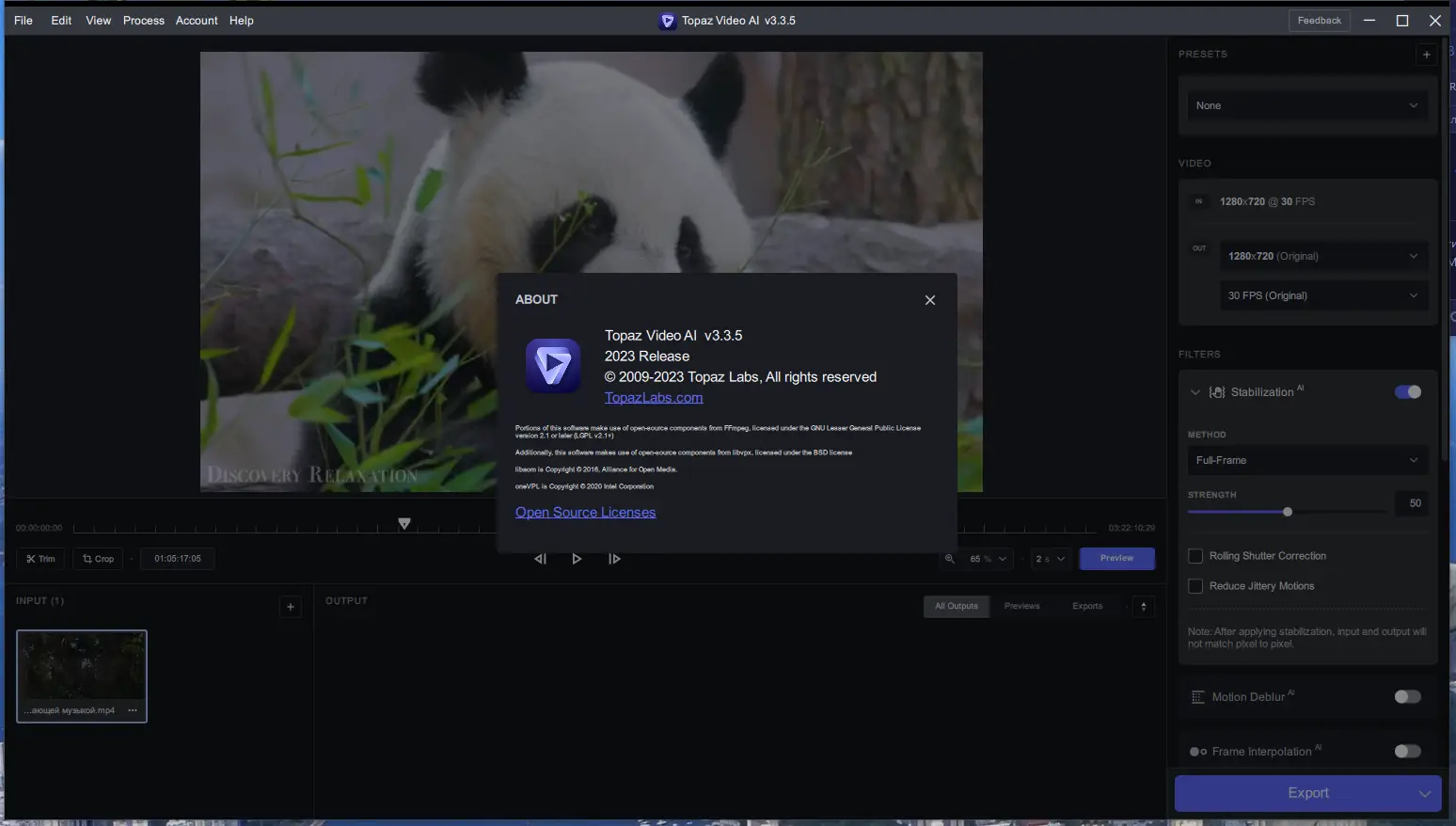
Task: Click the timeline playhead marker
Action: (404, 523)
